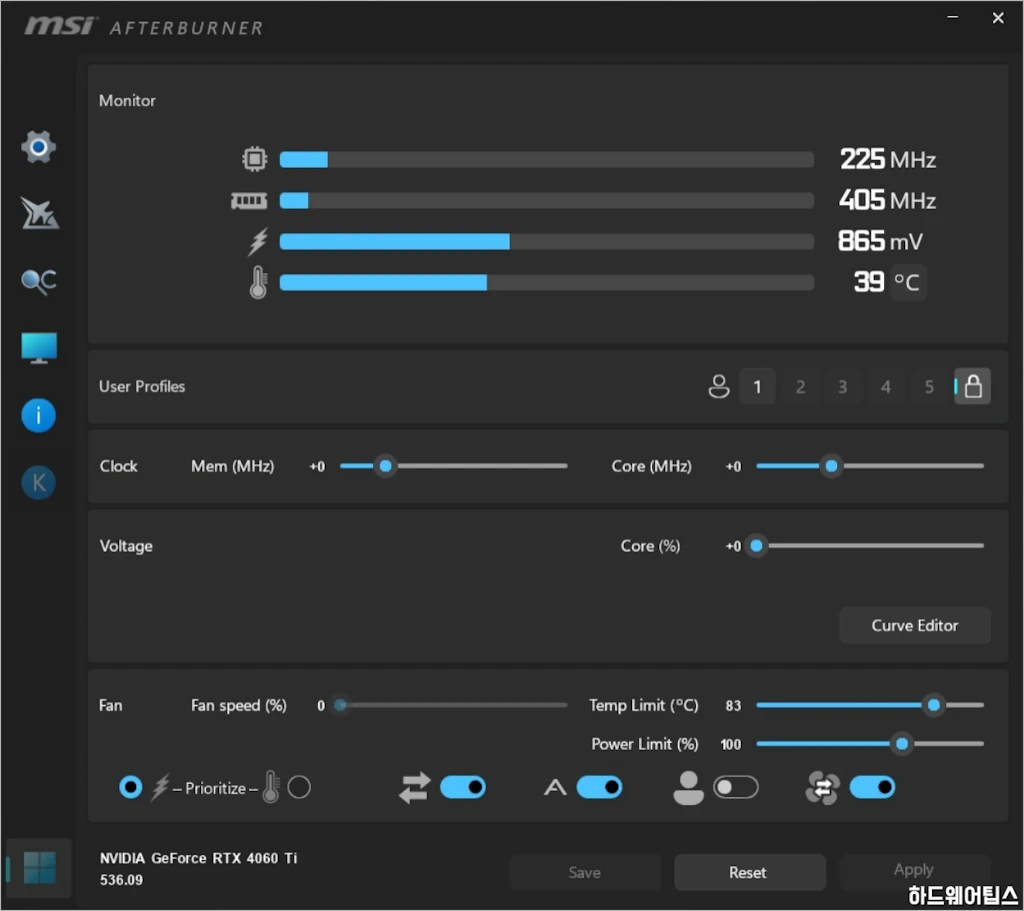Click the fan sync icon

(822, 788)
